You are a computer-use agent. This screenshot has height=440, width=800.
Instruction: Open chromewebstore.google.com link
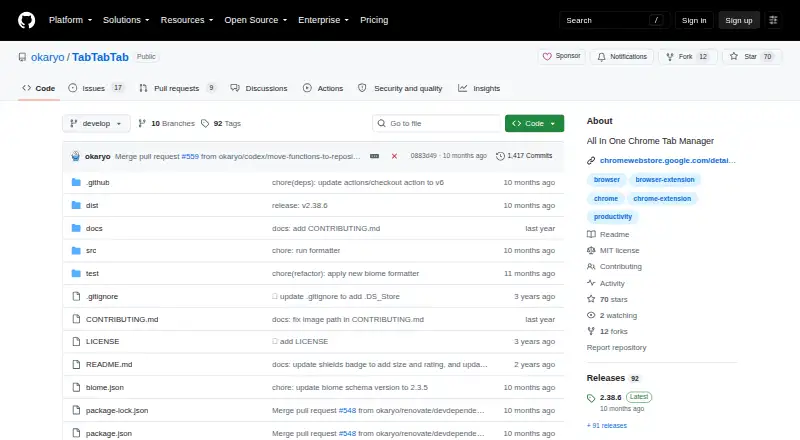pyautogui.click(x=667, y=160)
